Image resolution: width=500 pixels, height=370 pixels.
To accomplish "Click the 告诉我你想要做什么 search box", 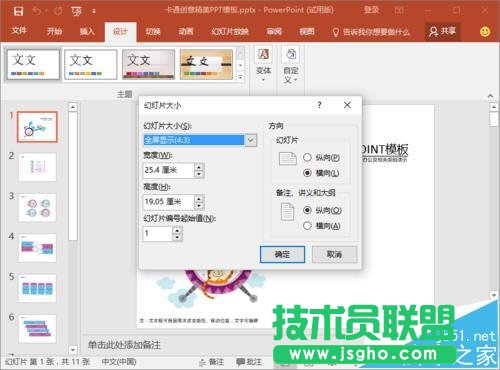I will click(x=372, y=32).
